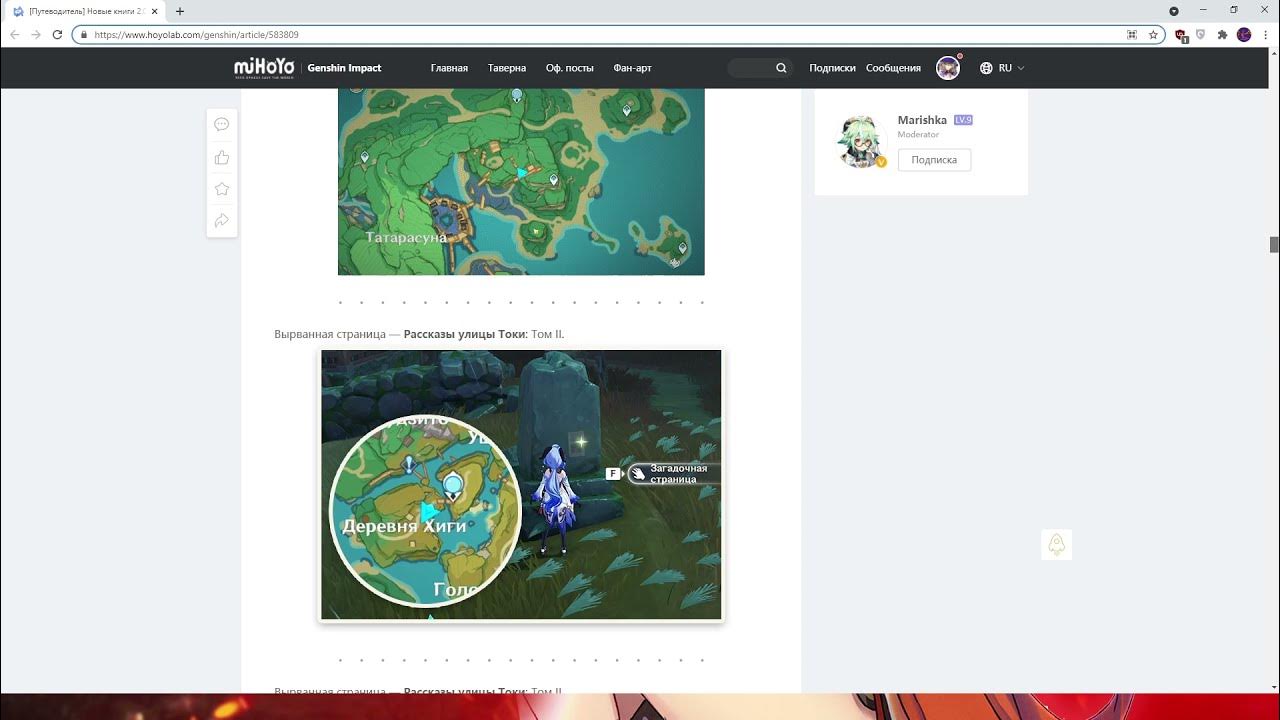Screen dimensions: 1280x720
Task: Click the page vertical scrollbar thumb
Action: 1274,245
